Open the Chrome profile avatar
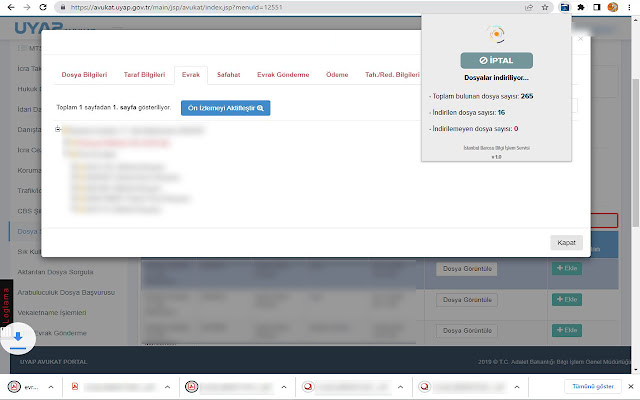Image resolution: width=640 pixels, height=400 pixels. (613, 7)
